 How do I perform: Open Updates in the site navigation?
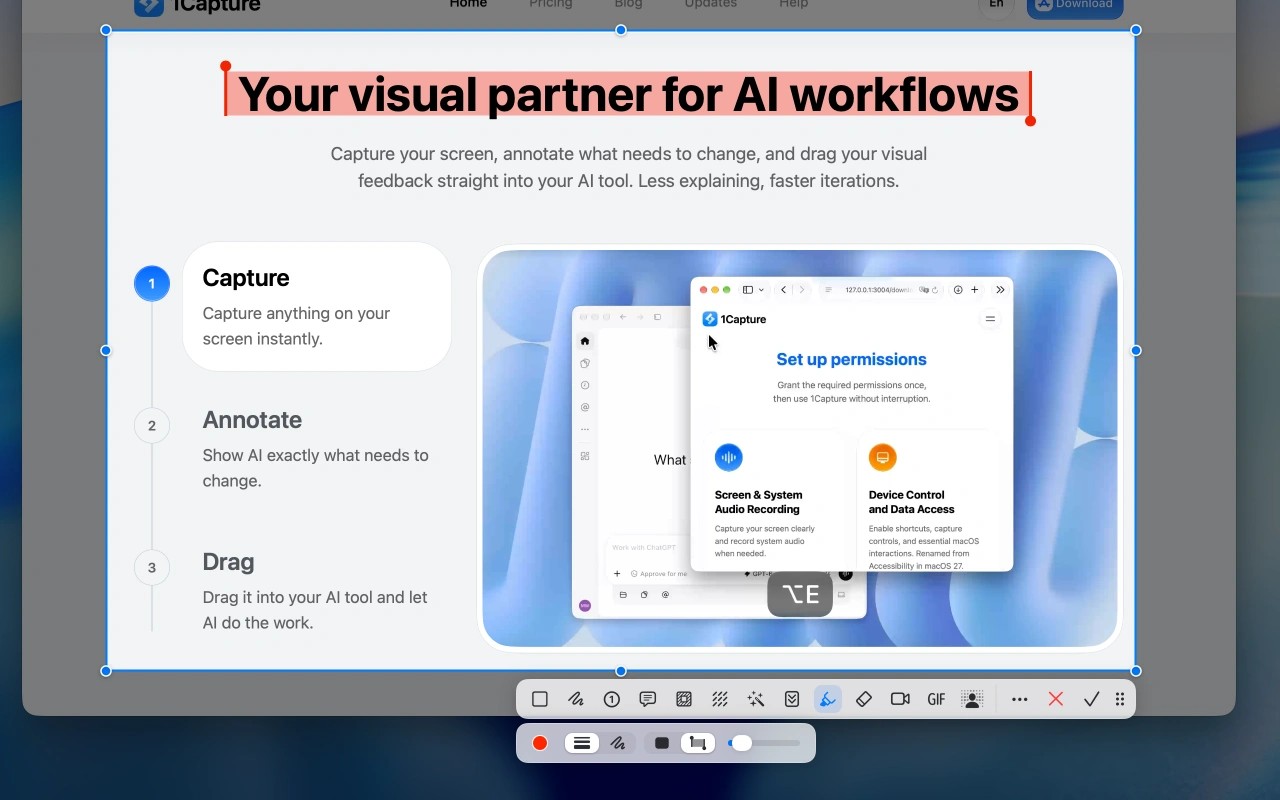tap(711, 4)
